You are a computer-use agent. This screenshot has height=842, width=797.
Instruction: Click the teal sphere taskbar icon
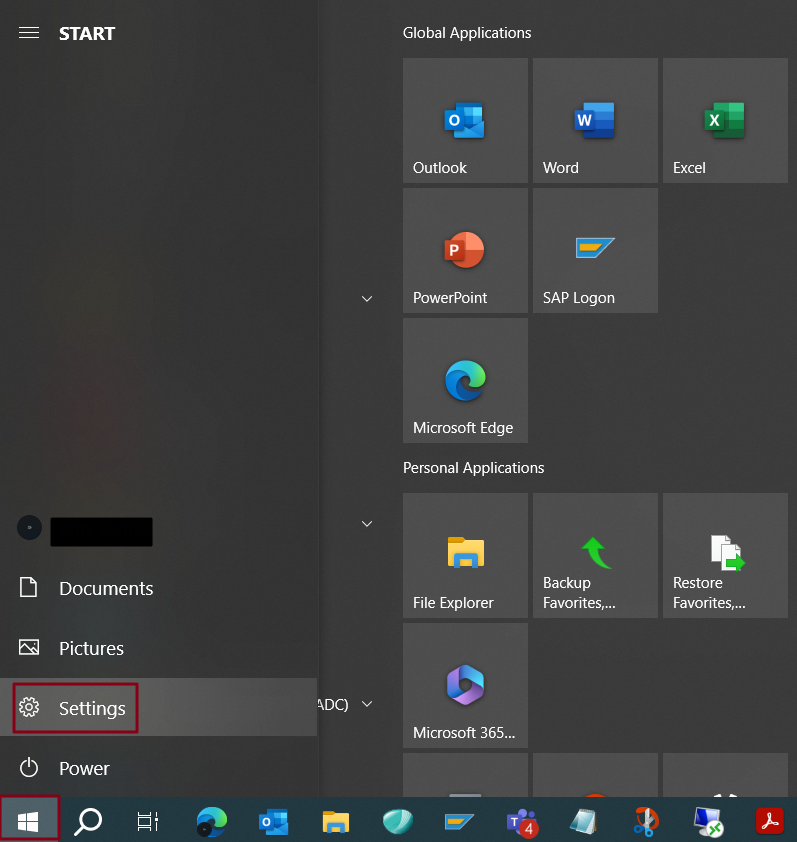[x=398, y=822]
